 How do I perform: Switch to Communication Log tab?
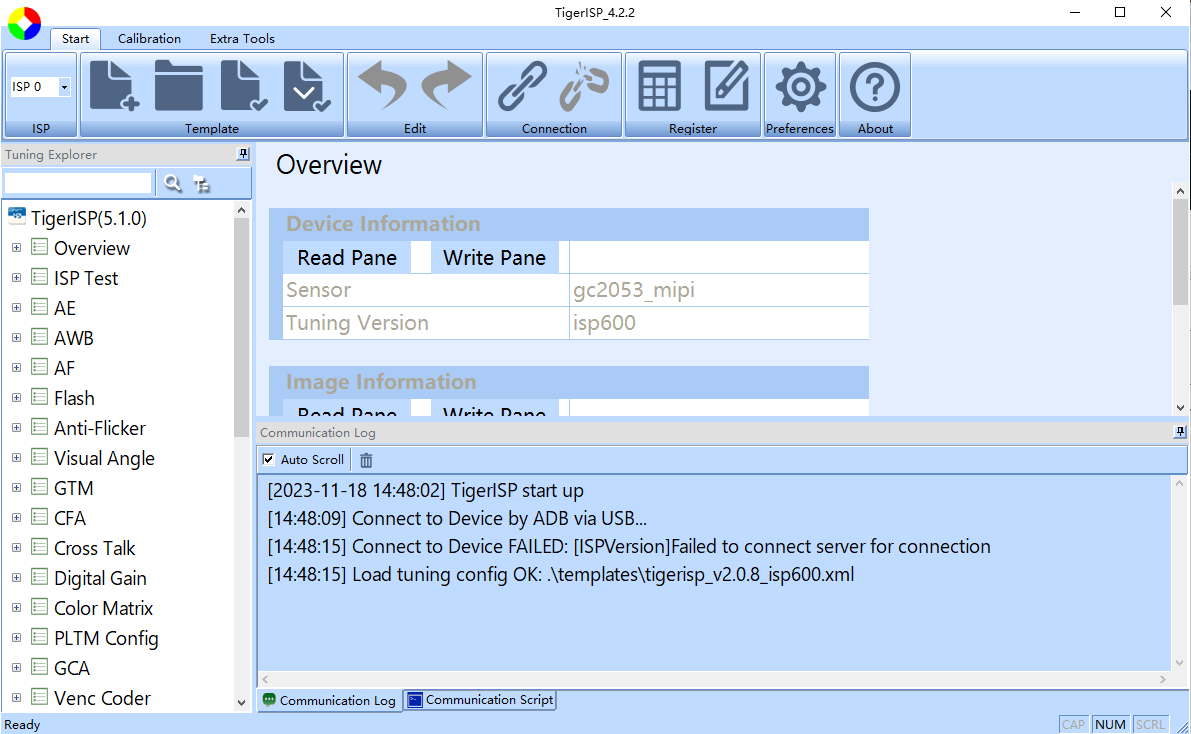pyautogui.click(x=330, y=701)
